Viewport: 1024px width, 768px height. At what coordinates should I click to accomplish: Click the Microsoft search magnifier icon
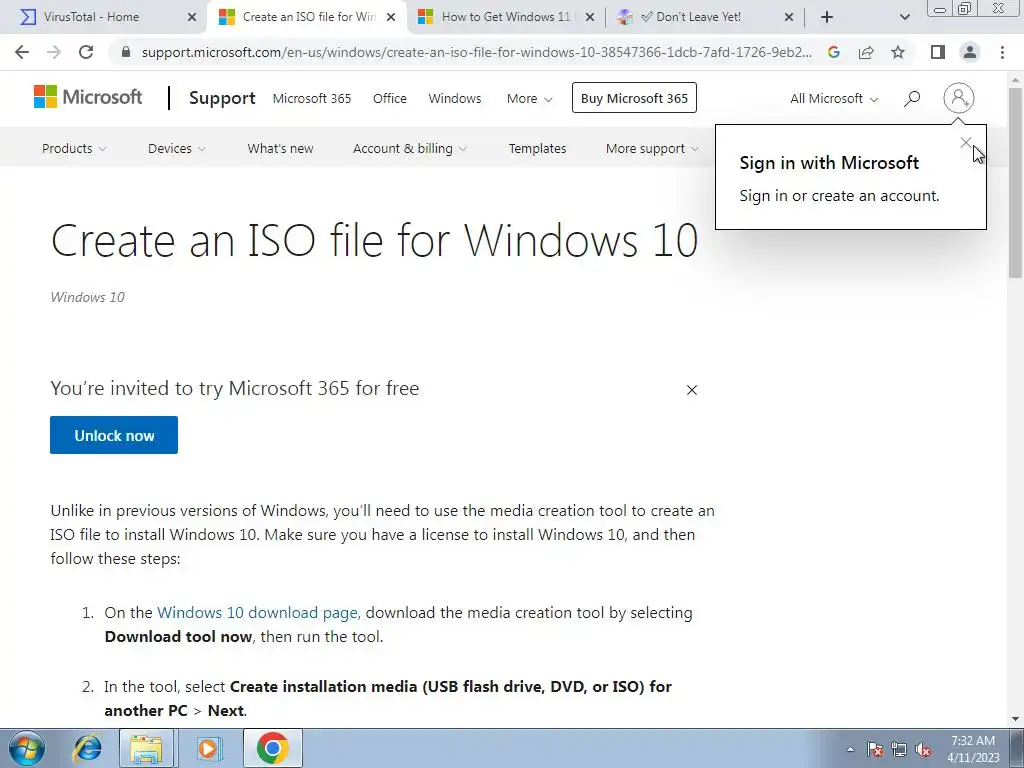click(912, 99)
